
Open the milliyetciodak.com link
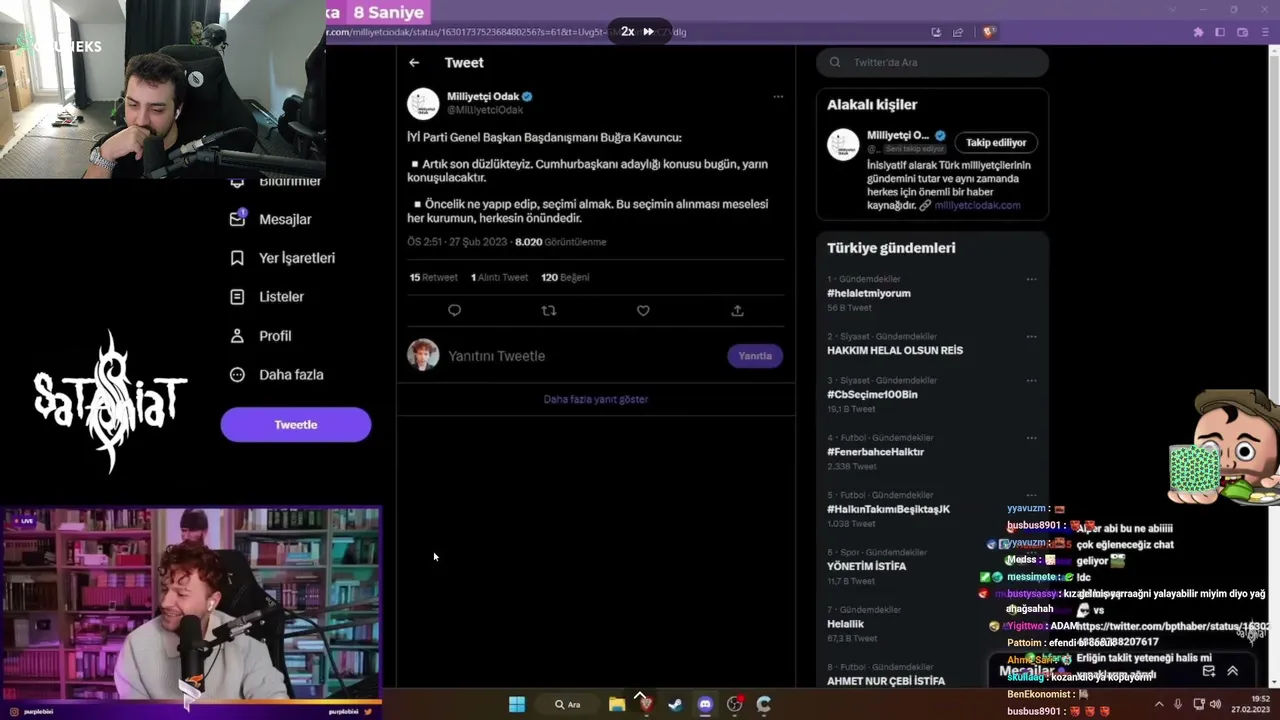pyautogui.click(x=977, y=206)
